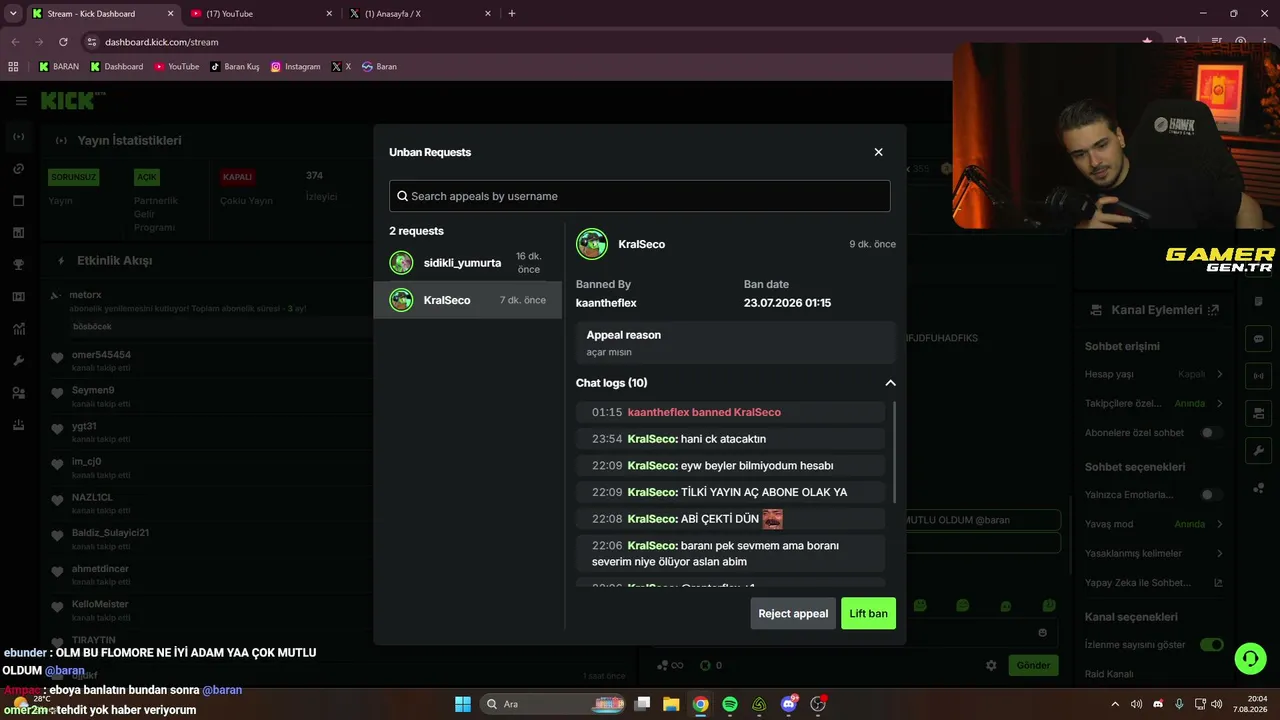Select sidikli_yumurta unban request
The width and height of the screenshot is (1280, 720).
468,263
